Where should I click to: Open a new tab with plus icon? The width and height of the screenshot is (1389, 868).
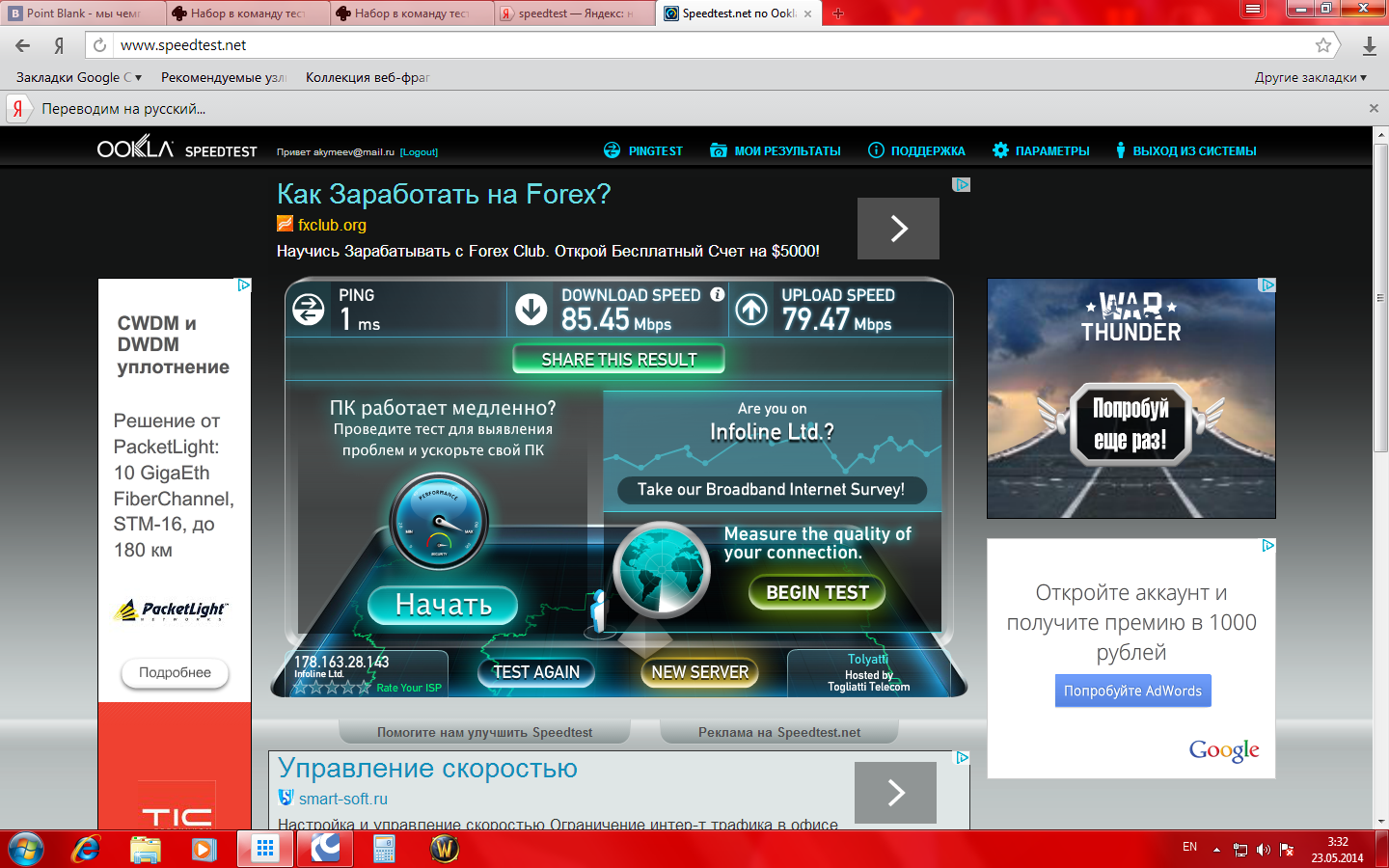(x=837, y=14)
